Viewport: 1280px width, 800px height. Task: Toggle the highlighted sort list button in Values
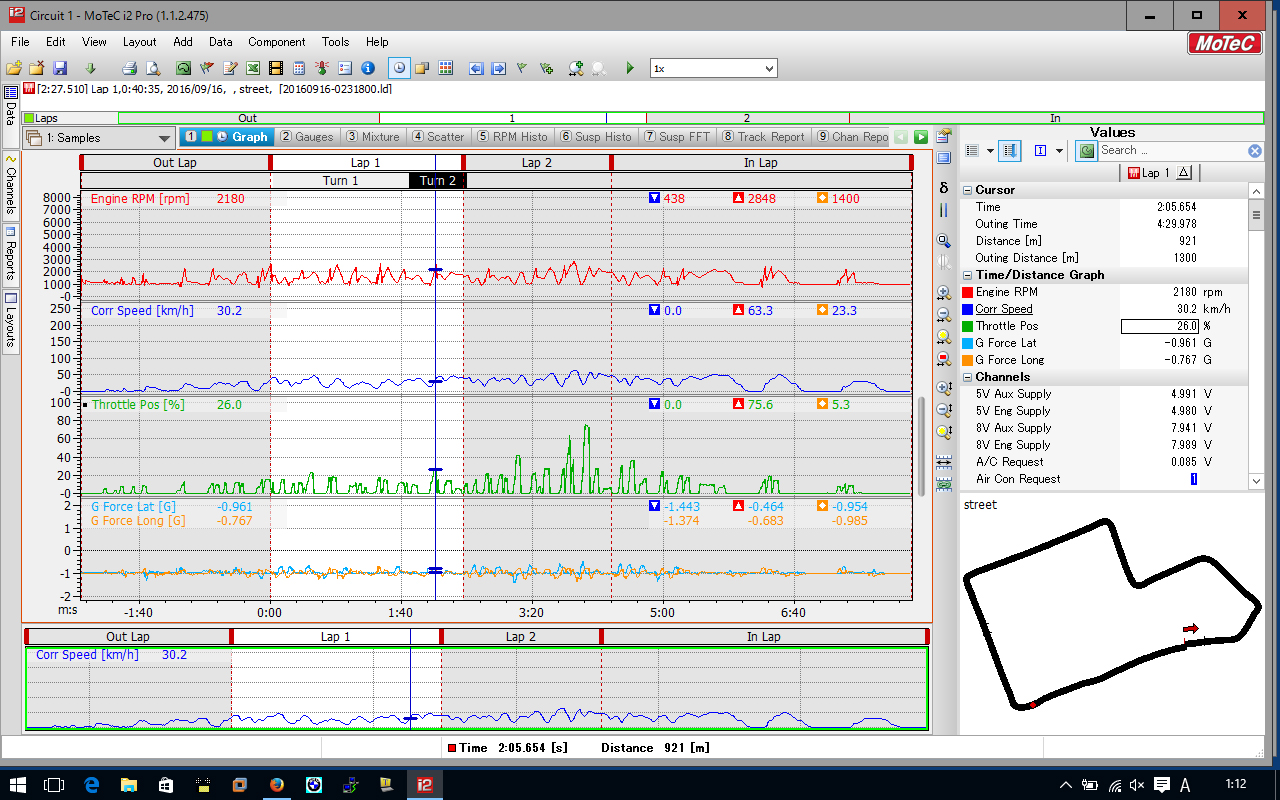tap(1010, 151)
